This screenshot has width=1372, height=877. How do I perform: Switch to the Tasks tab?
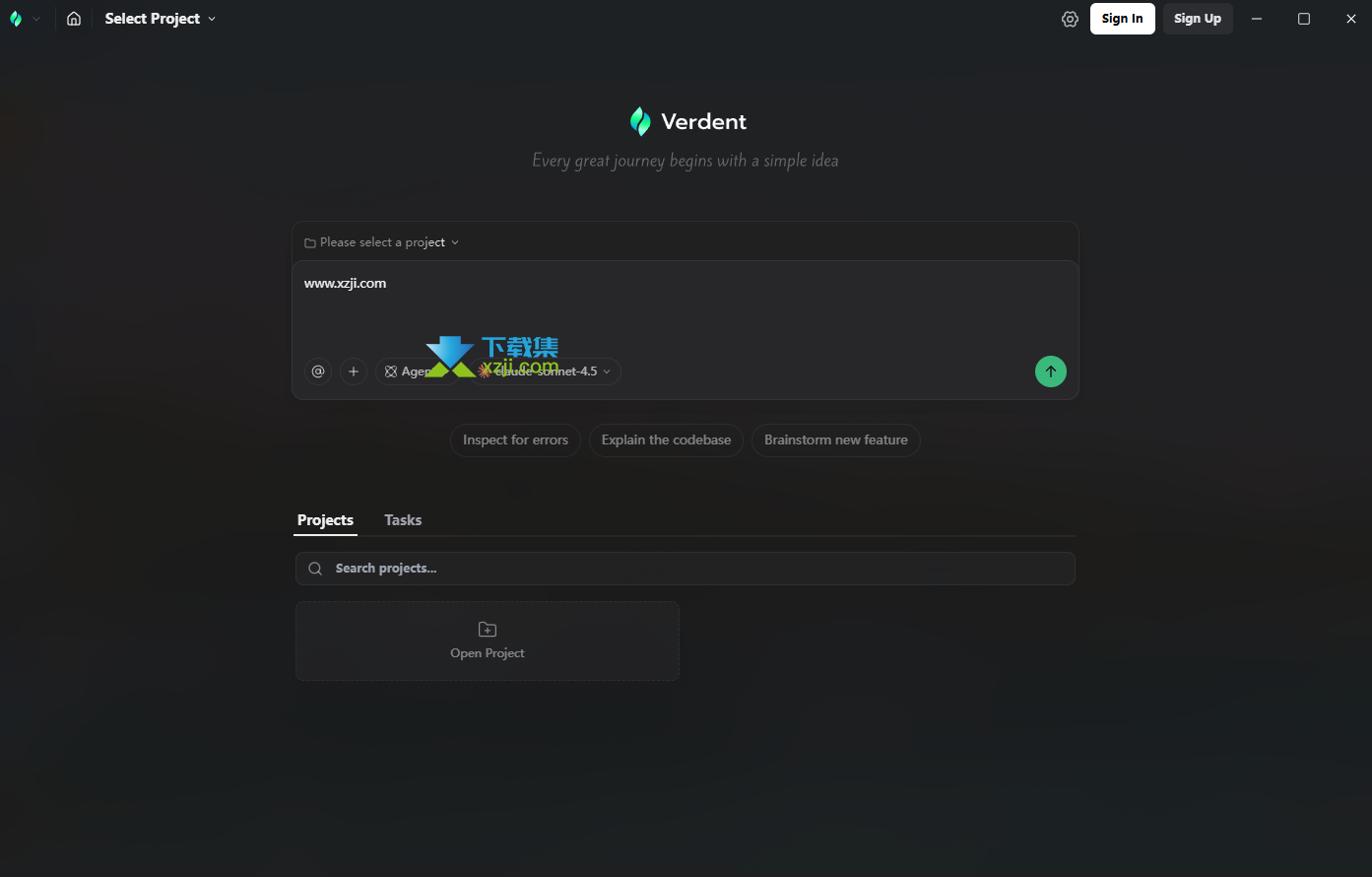(x=403, y=520)
